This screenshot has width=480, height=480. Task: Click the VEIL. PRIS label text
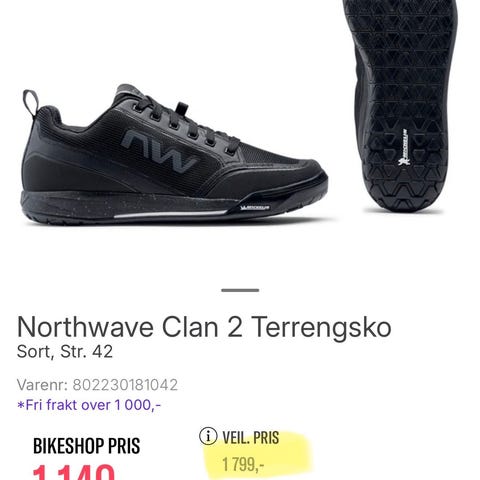click(251, 438)
